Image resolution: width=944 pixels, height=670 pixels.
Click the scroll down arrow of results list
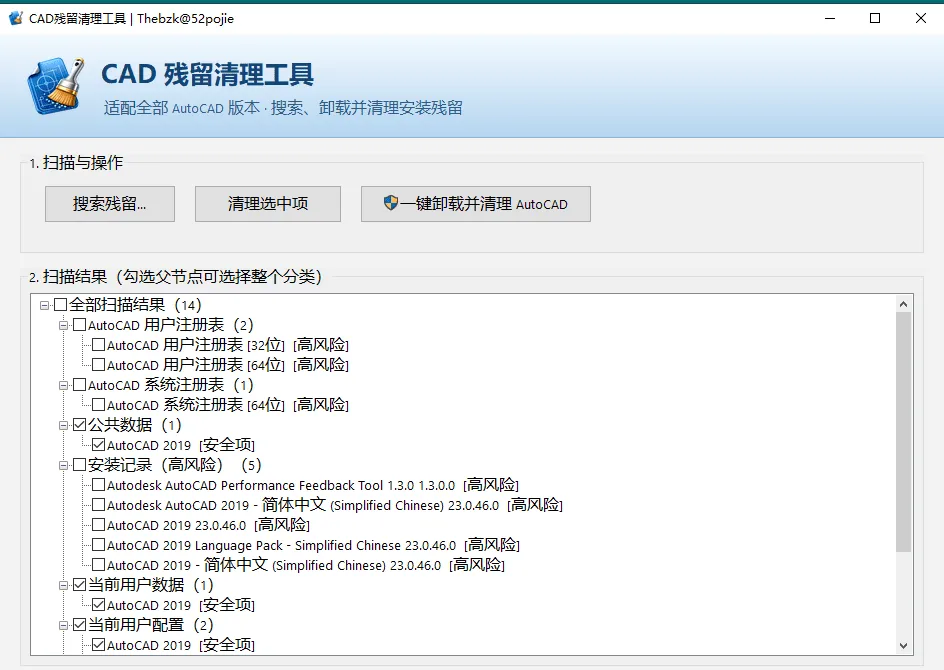coord(903,645)
